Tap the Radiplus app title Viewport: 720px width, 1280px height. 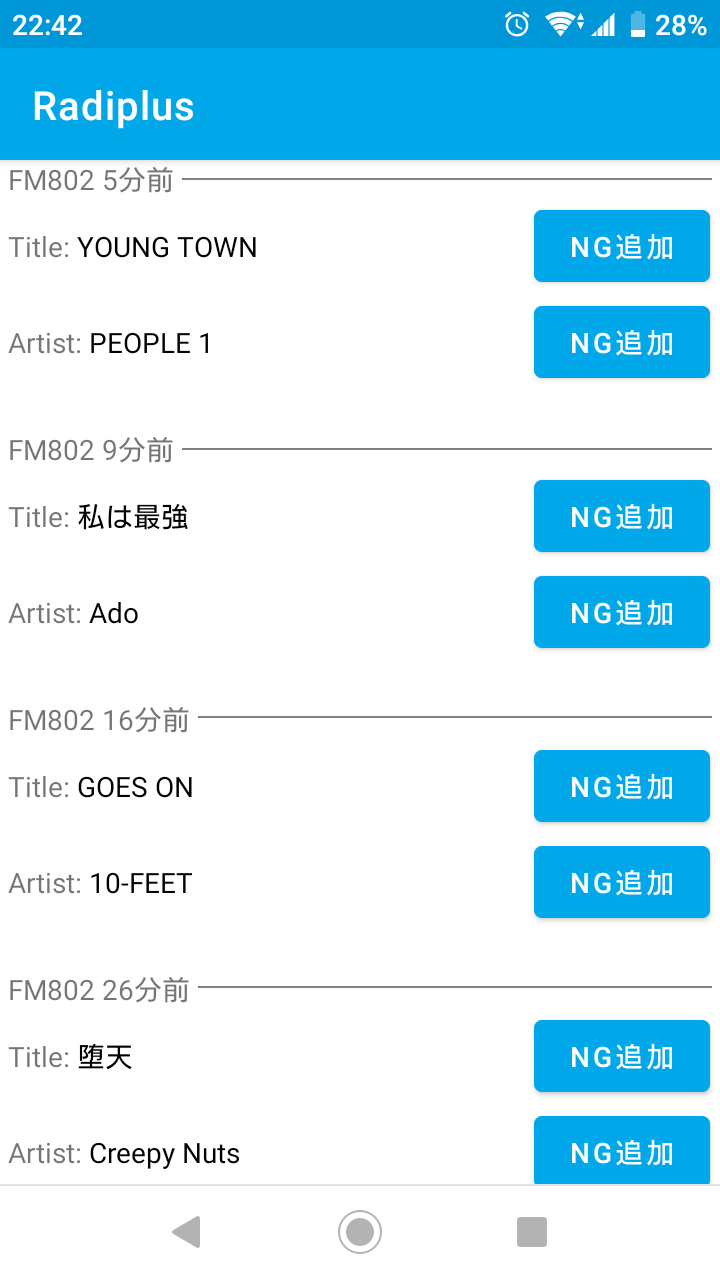(113, 106)
